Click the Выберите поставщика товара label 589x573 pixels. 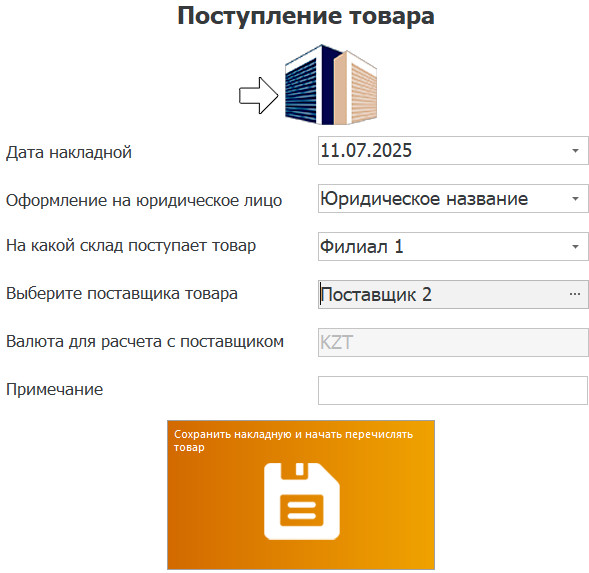122,293
